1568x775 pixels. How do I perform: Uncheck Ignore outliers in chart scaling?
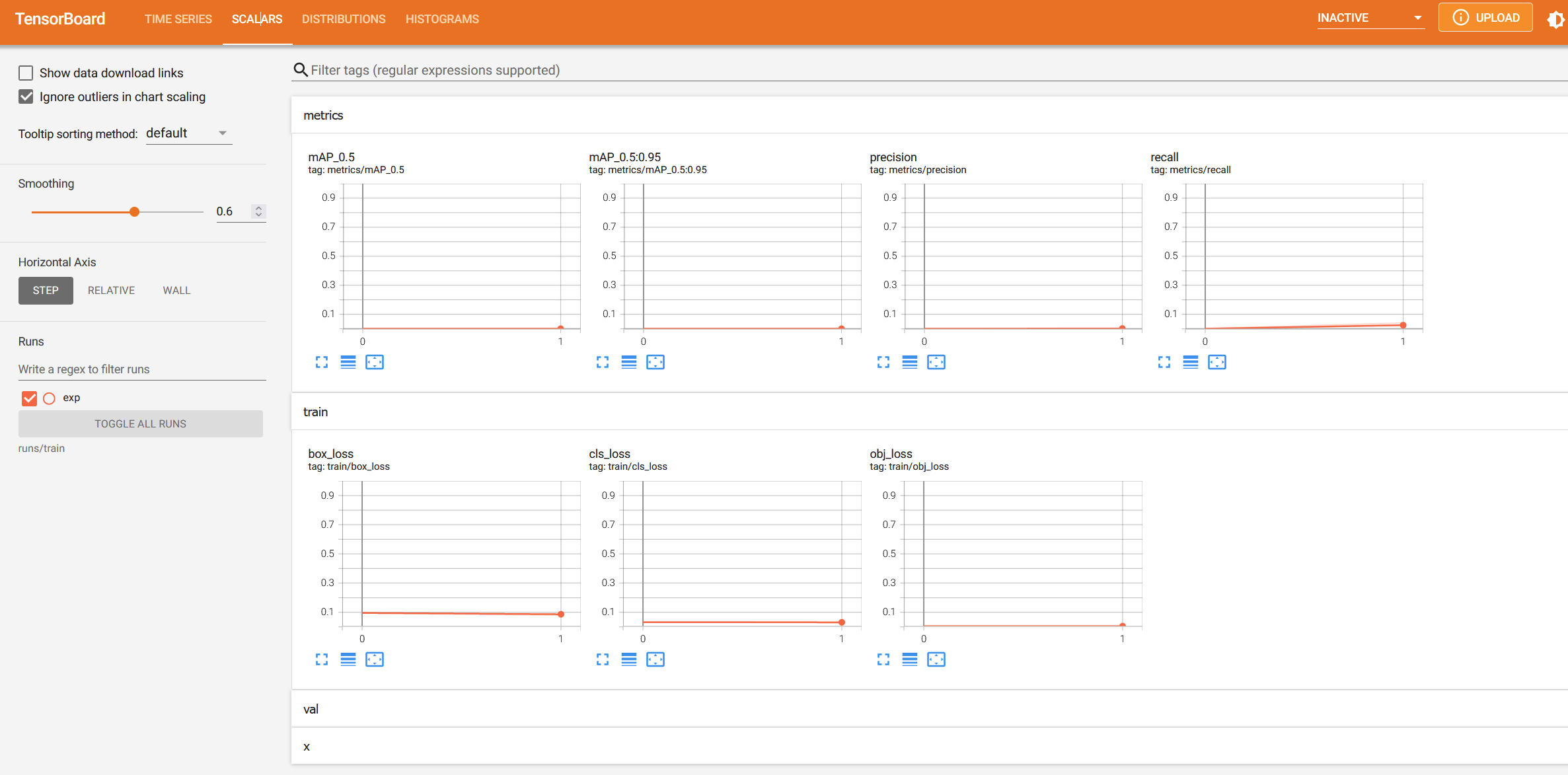[x=26, y=96]
